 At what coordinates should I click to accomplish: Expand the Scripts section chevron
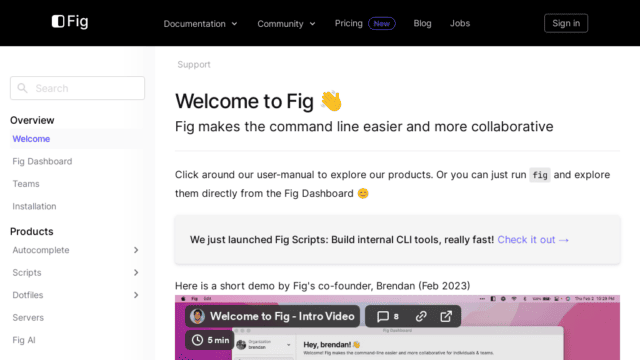click(136, 272)
